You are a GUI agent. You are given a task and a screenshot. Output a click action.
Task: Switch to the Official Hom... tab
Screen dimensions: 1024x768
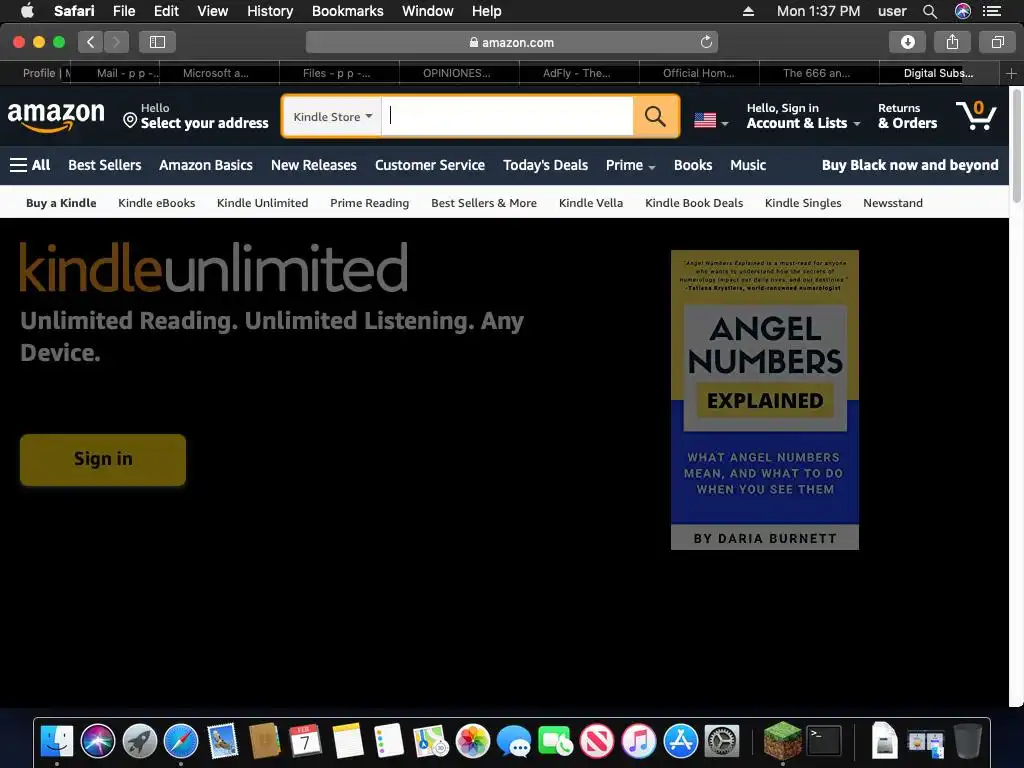click(x=699, y=73)
